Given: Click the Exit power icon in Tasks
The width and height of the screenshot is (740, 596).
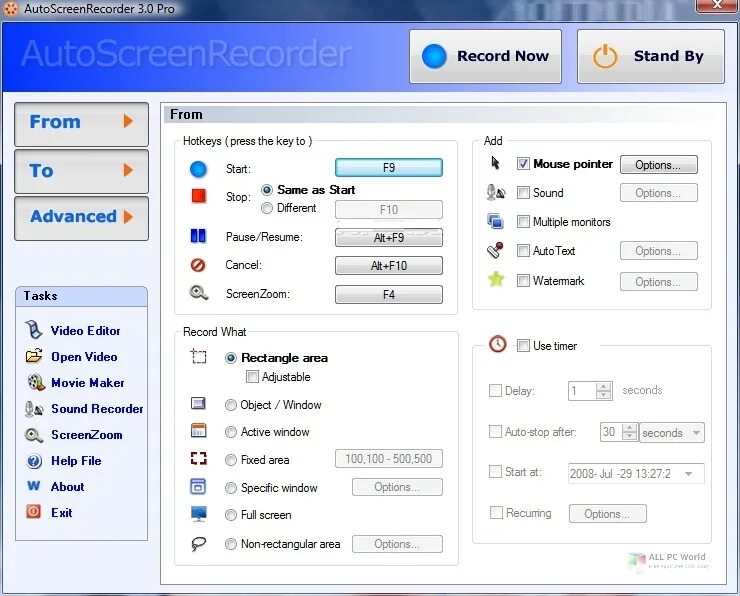Looking at the screenshot, I should tap(34, 512).
